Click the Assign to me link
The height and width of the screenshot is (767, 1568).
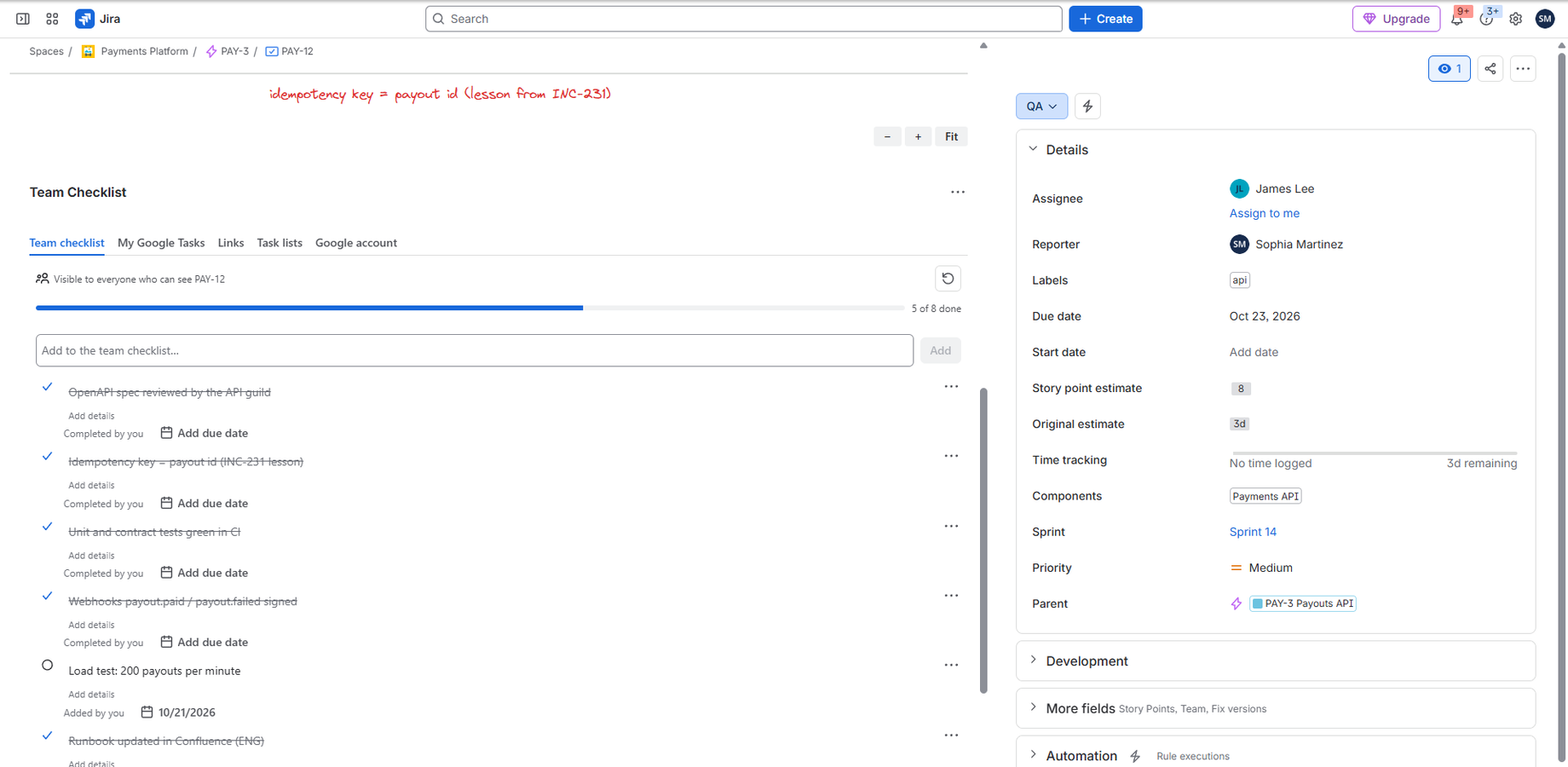coord(1265,213)
